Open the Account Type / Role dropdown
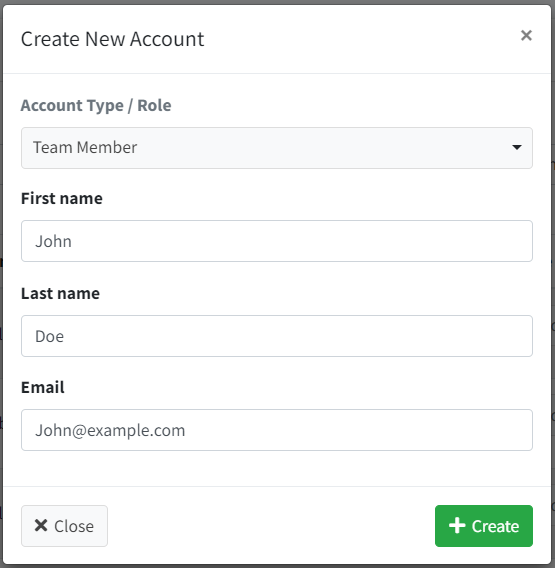Screen dimensions: 555x568 pos(277,148)
